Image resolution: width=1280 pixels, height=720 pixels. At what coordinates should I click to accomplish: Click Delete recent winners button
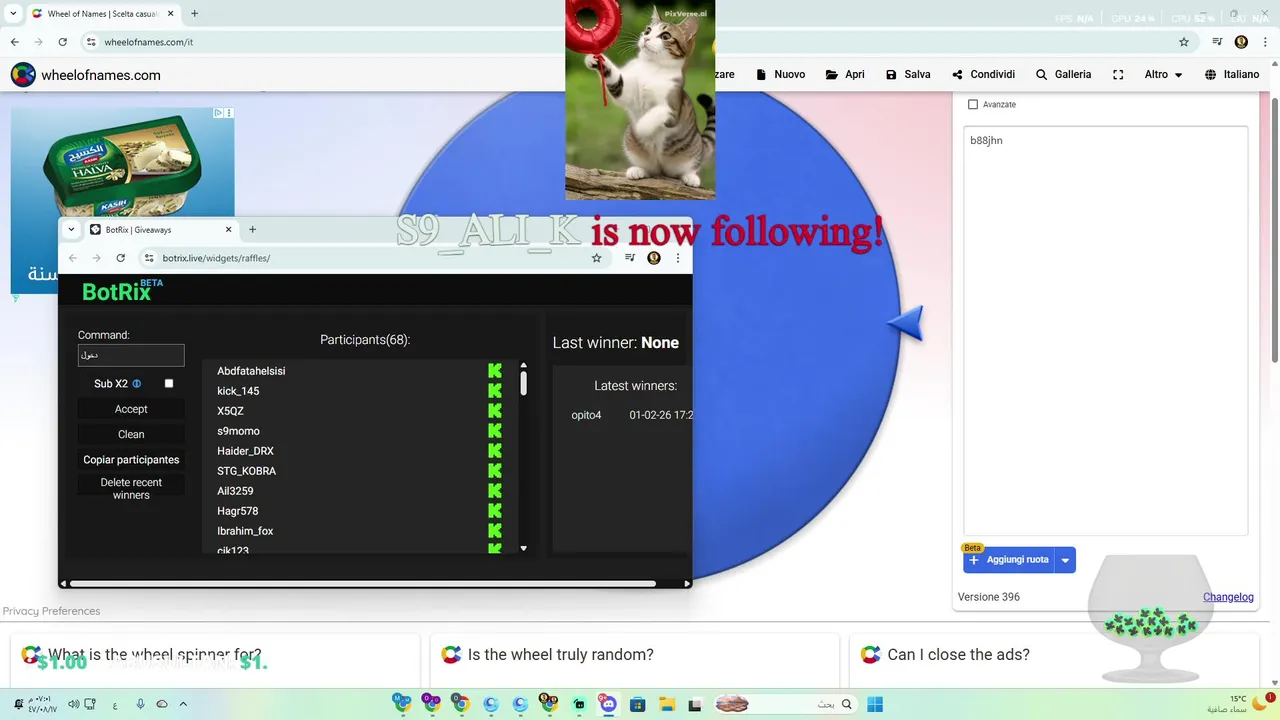click(x=131, y=489)
